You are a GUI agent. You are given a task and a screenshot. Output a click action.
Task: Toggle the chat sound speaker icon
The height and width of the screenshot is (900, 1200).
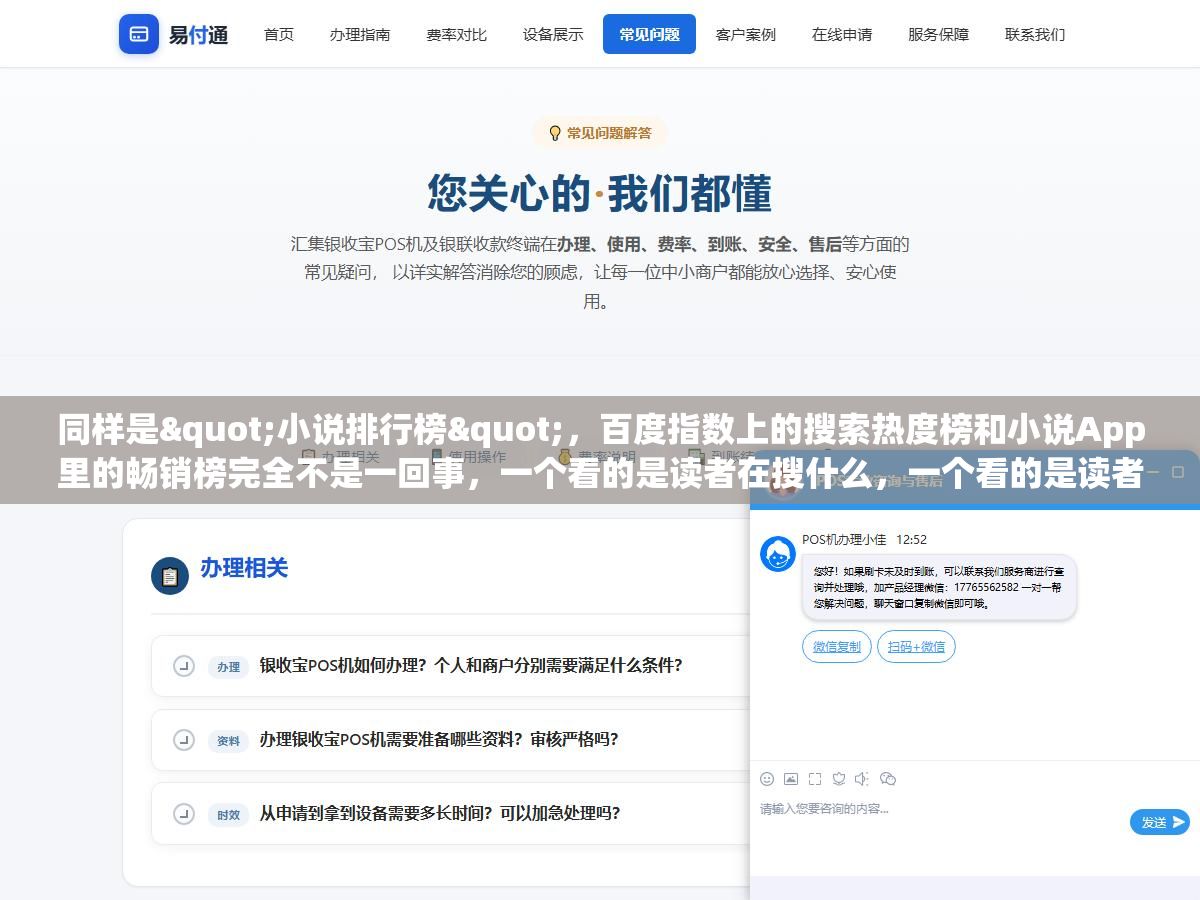863,779
